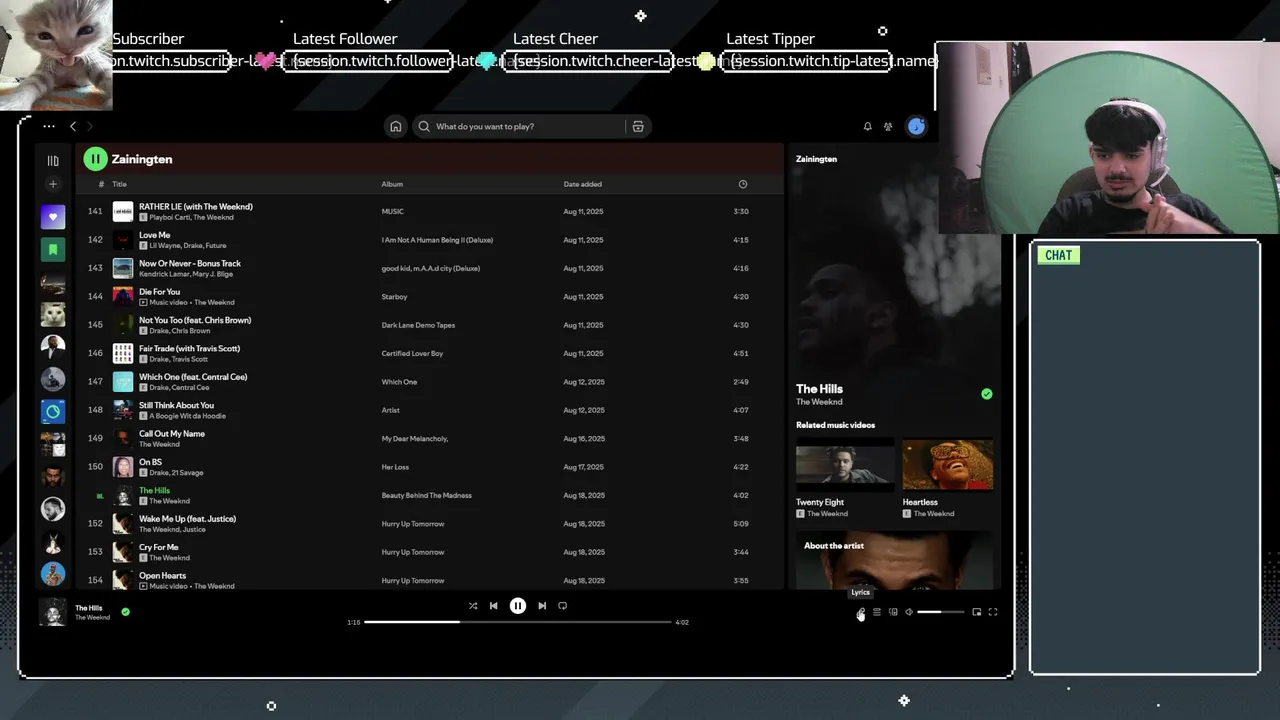The height and width of the screenshot is (720, 1280).
Task: Select the track "Open Hearts"
Action: pos(162,575)
